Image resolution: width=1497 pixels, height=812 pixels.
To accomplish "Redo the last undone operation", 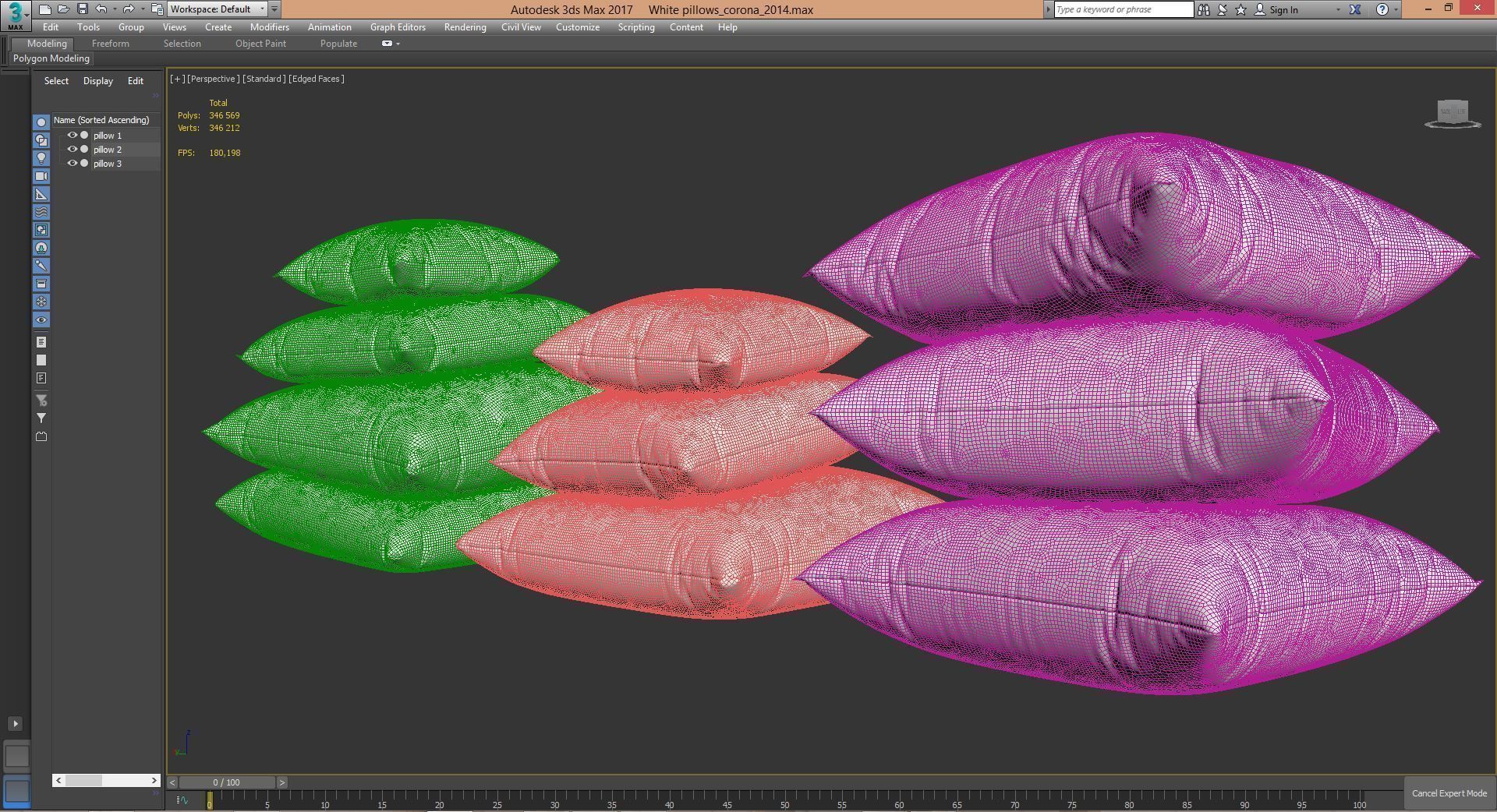I will [x=129, y=9].
